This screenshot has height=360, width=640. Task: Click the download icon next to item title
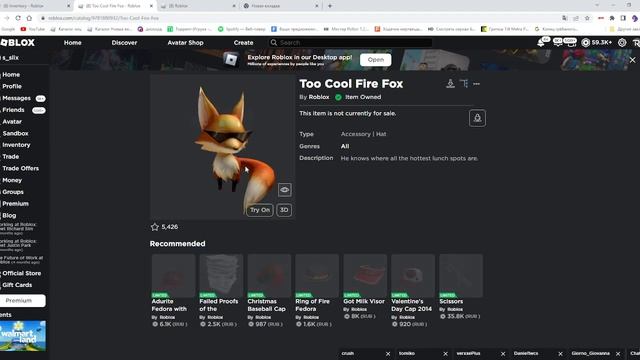click(x=450, y=84)
